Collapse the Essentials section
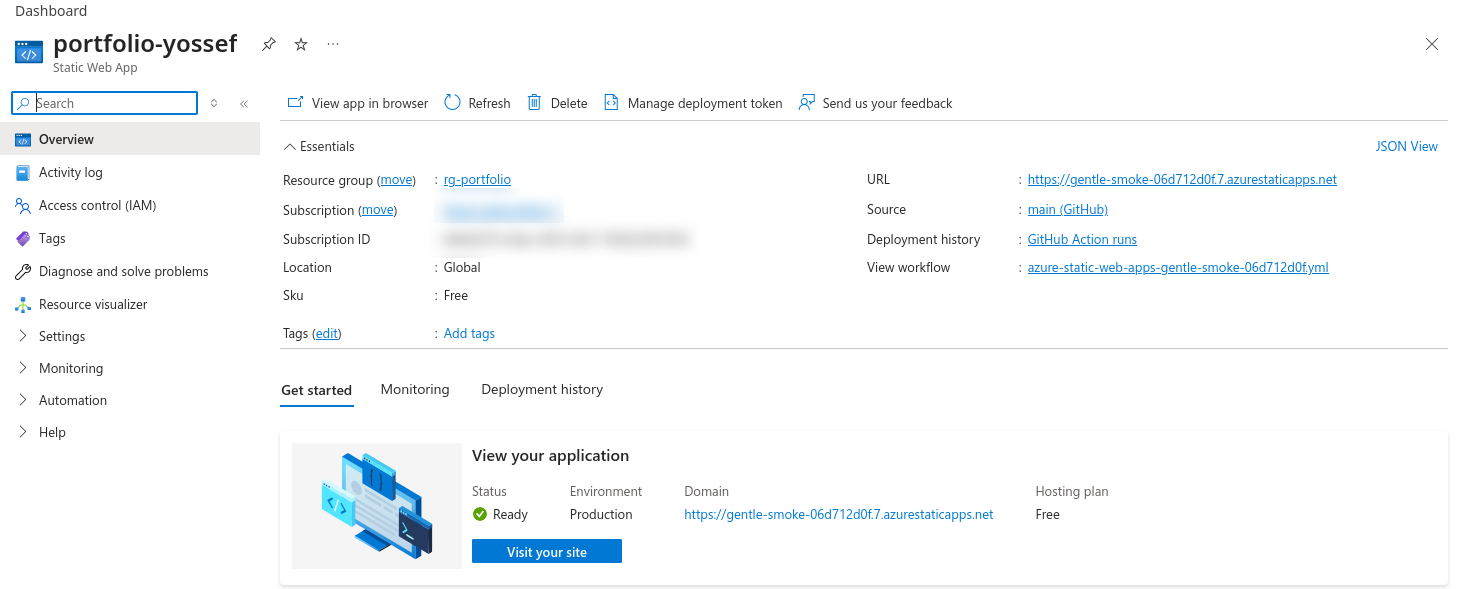 (319, 146)
